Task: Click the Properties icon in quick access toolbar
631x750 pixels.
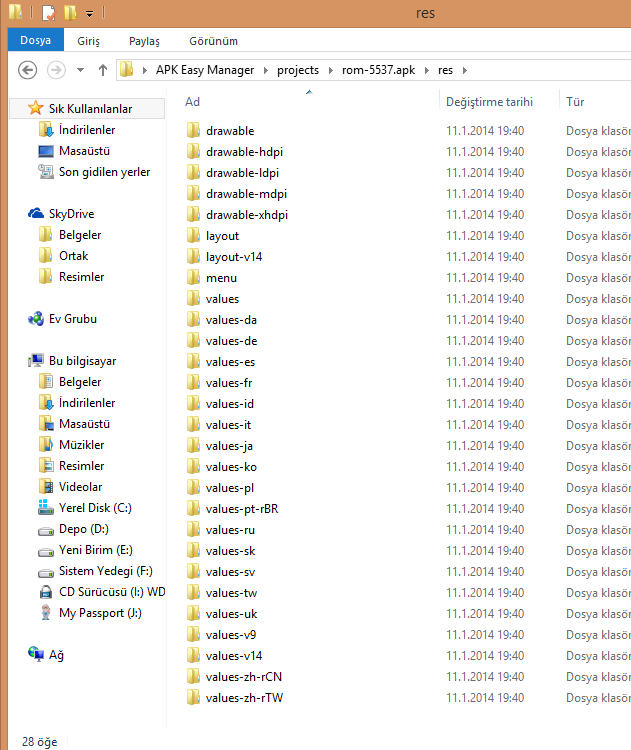Action: 48,13
